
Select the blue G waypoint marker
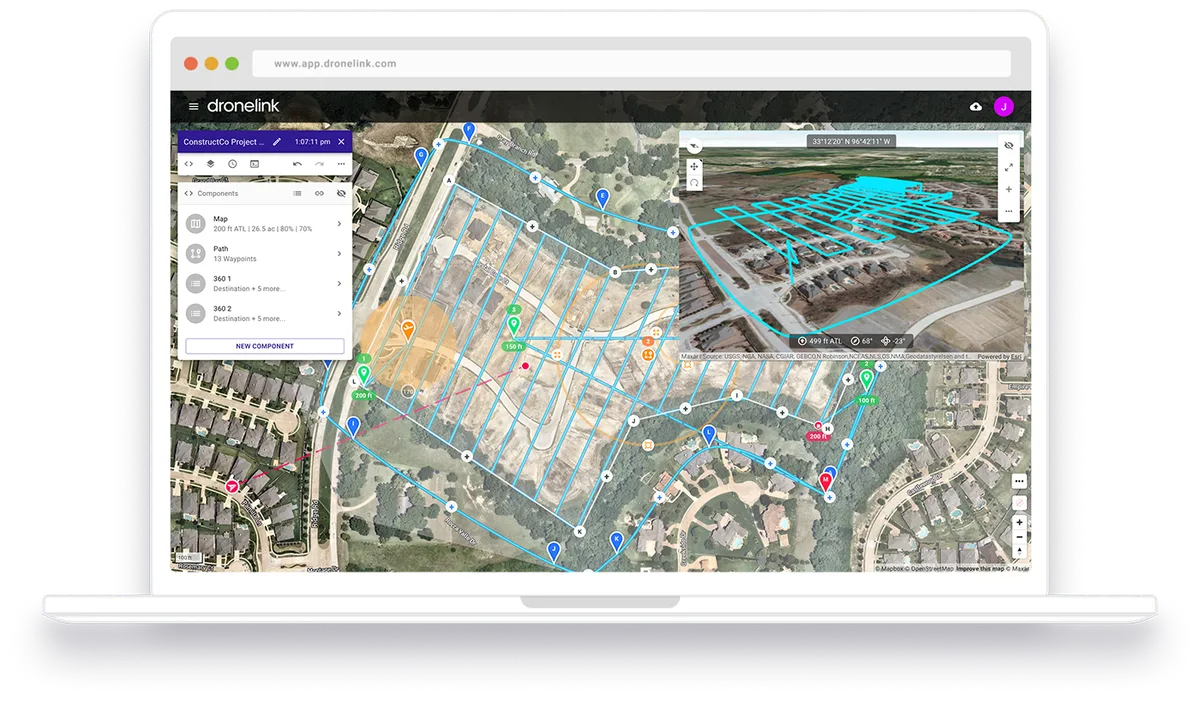click(421, 157)
